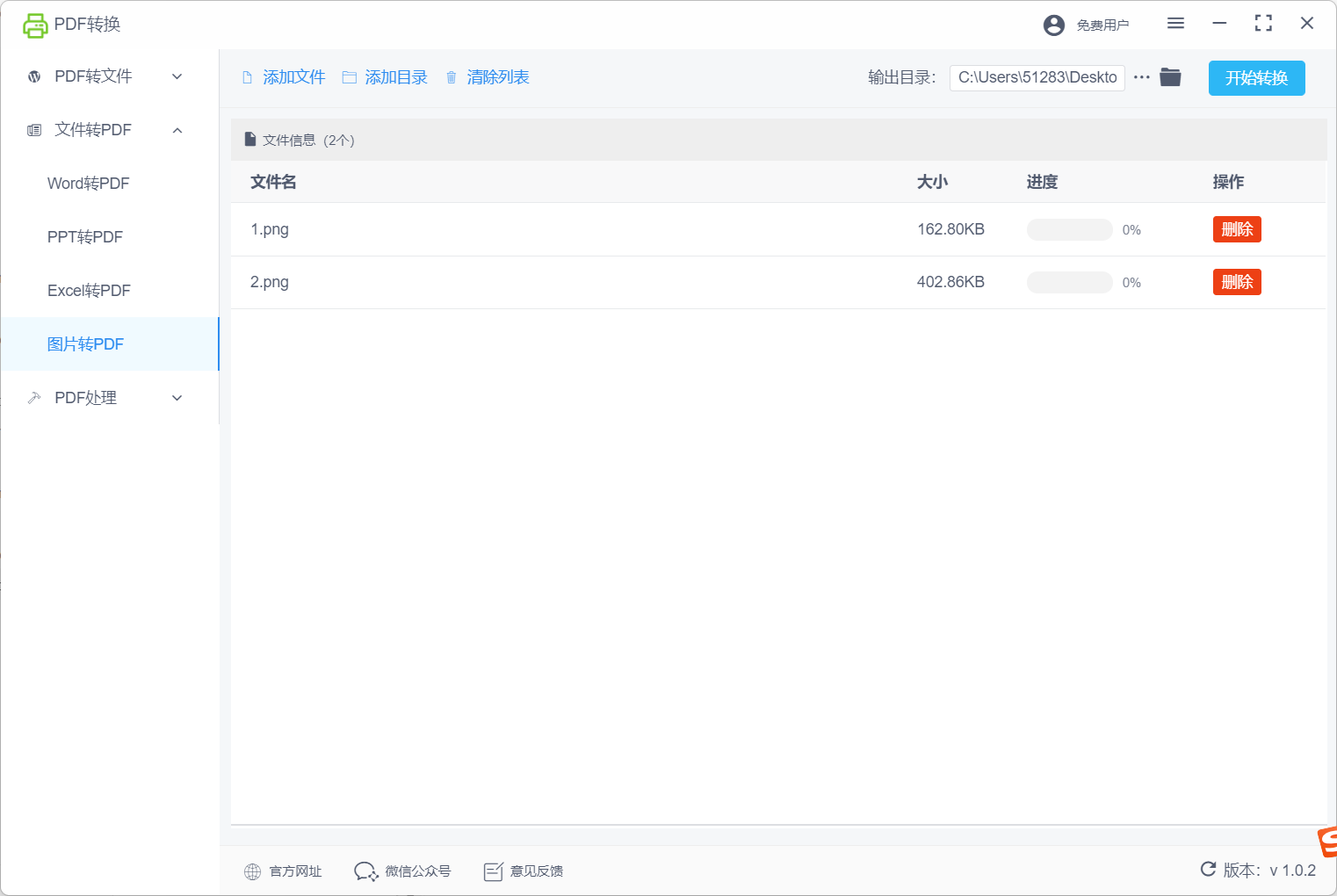Viewport: 1337px width, 896px height.
Task: Toggle the fullscreen window button
Action: (1263, 24)
